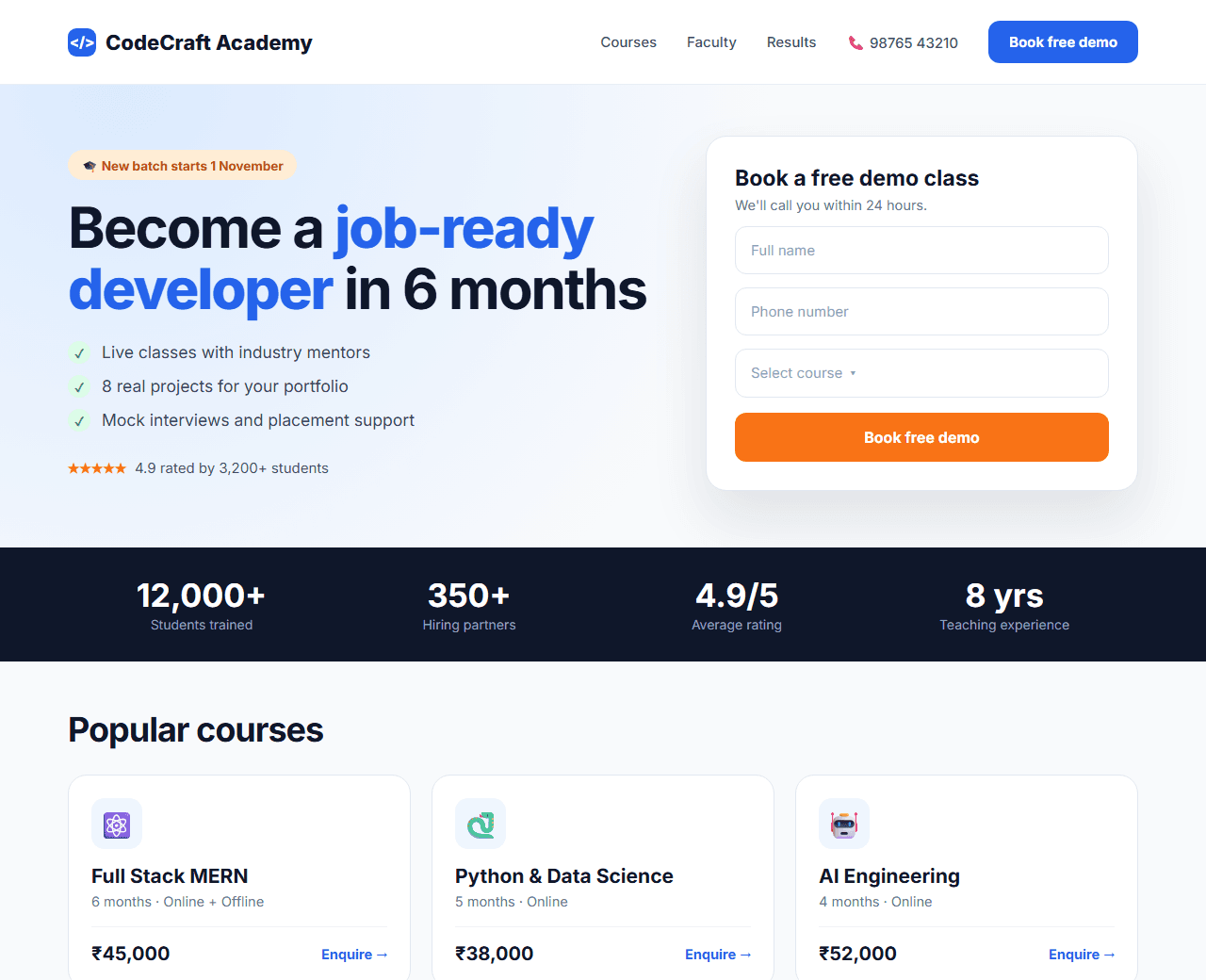
Task: Open the Courses nav menu item
Action: pyautogui.click(x=628, y=42)
